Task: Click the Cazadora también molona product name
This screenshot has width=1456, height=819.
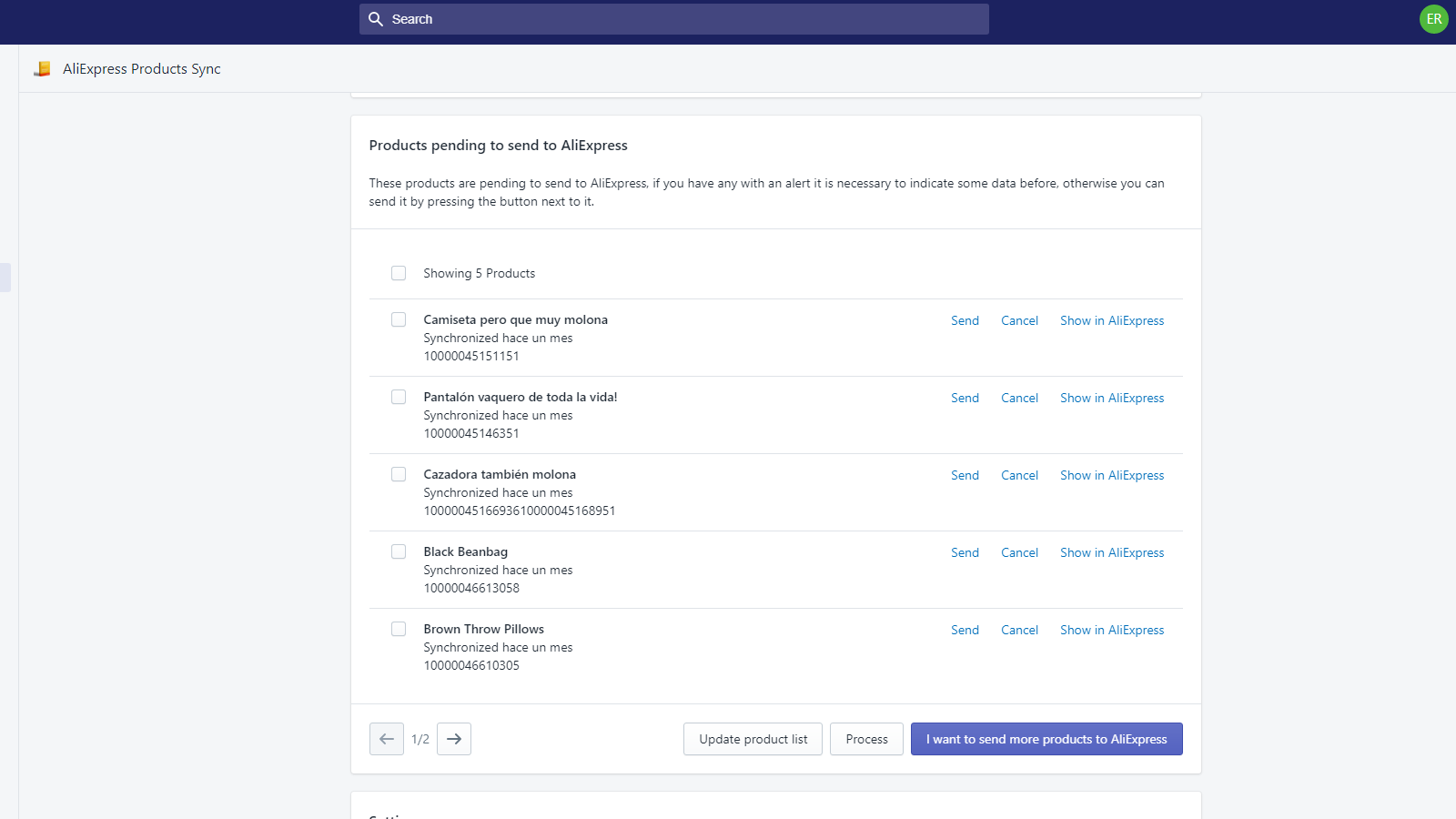Action: 500,474
